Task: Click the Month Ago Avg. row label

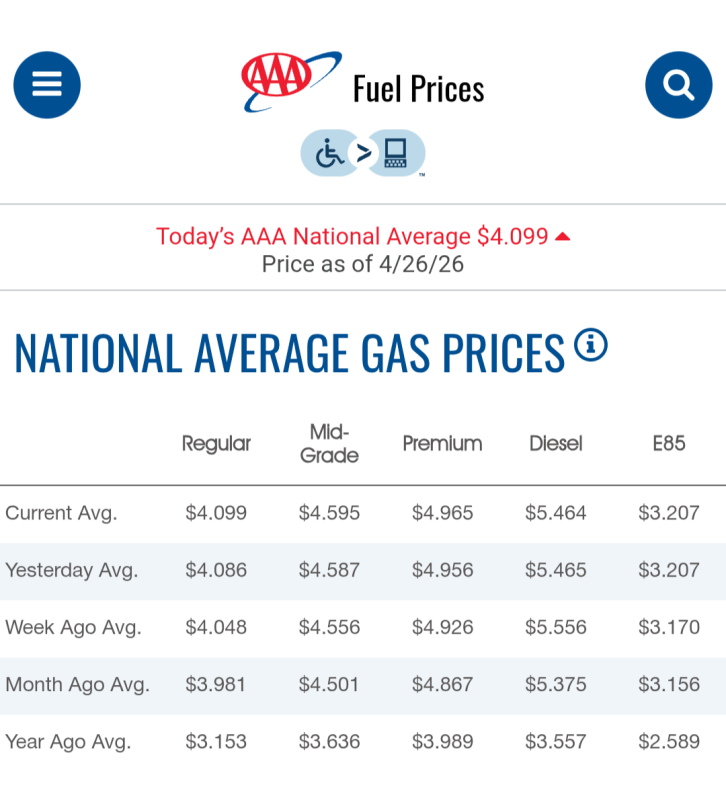Action: coord(77,685)
